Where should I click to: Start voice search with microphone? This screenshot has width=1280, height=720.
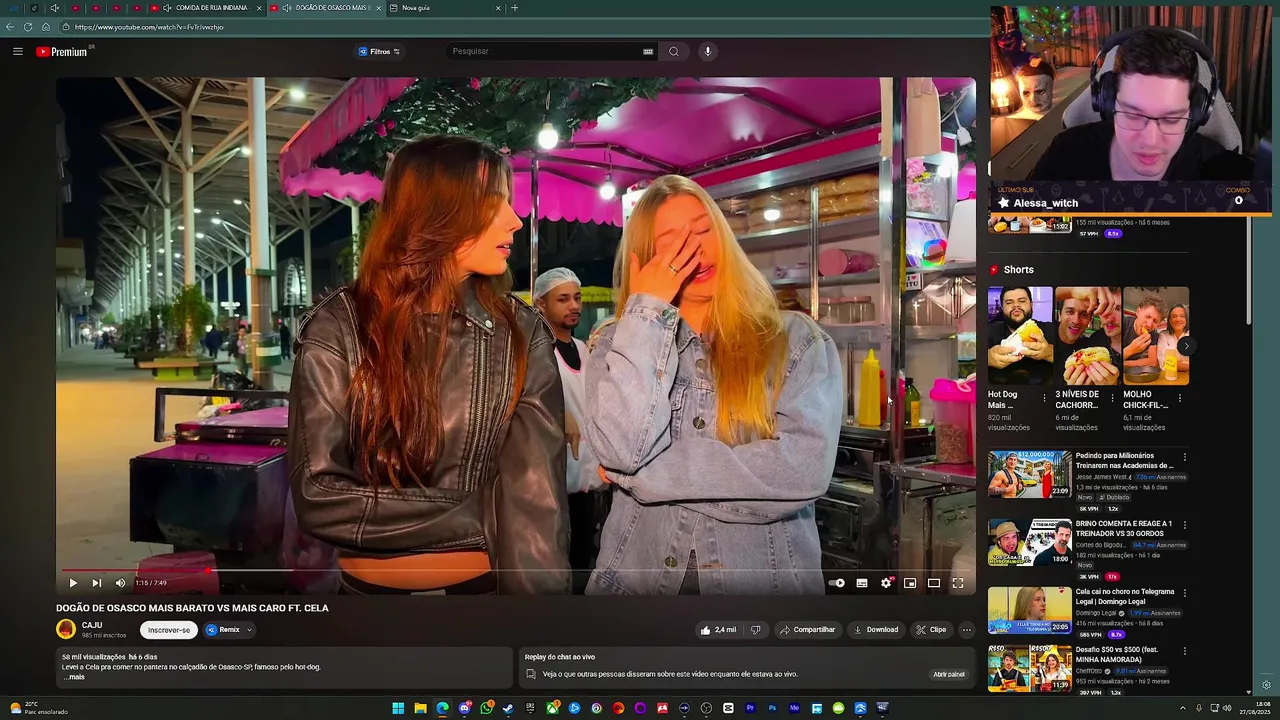tap(707, 51)
